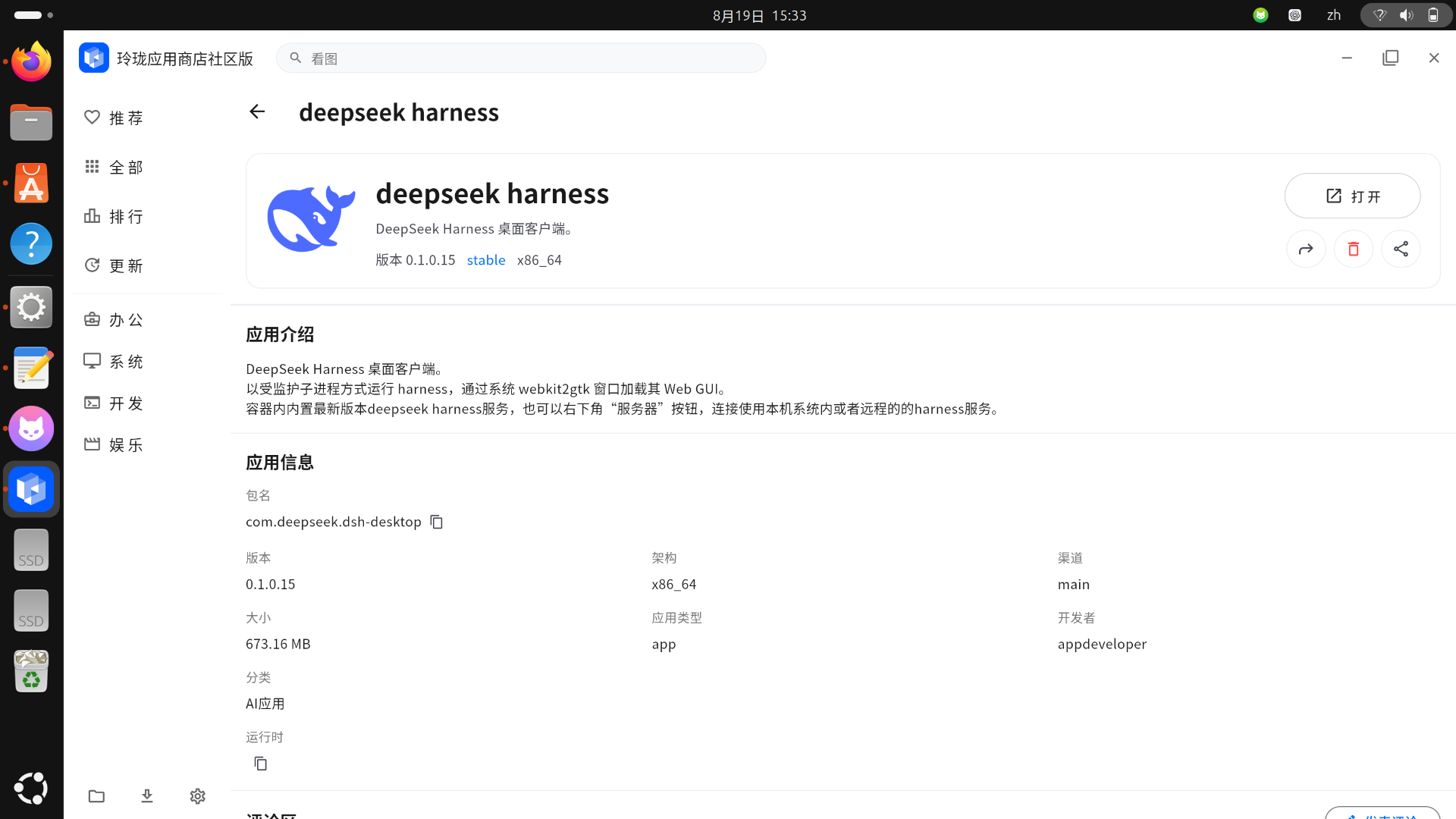Screen dimensions: 1456x819
Task: Click the deepseek harness whale app icon
Action: [311, 218]
